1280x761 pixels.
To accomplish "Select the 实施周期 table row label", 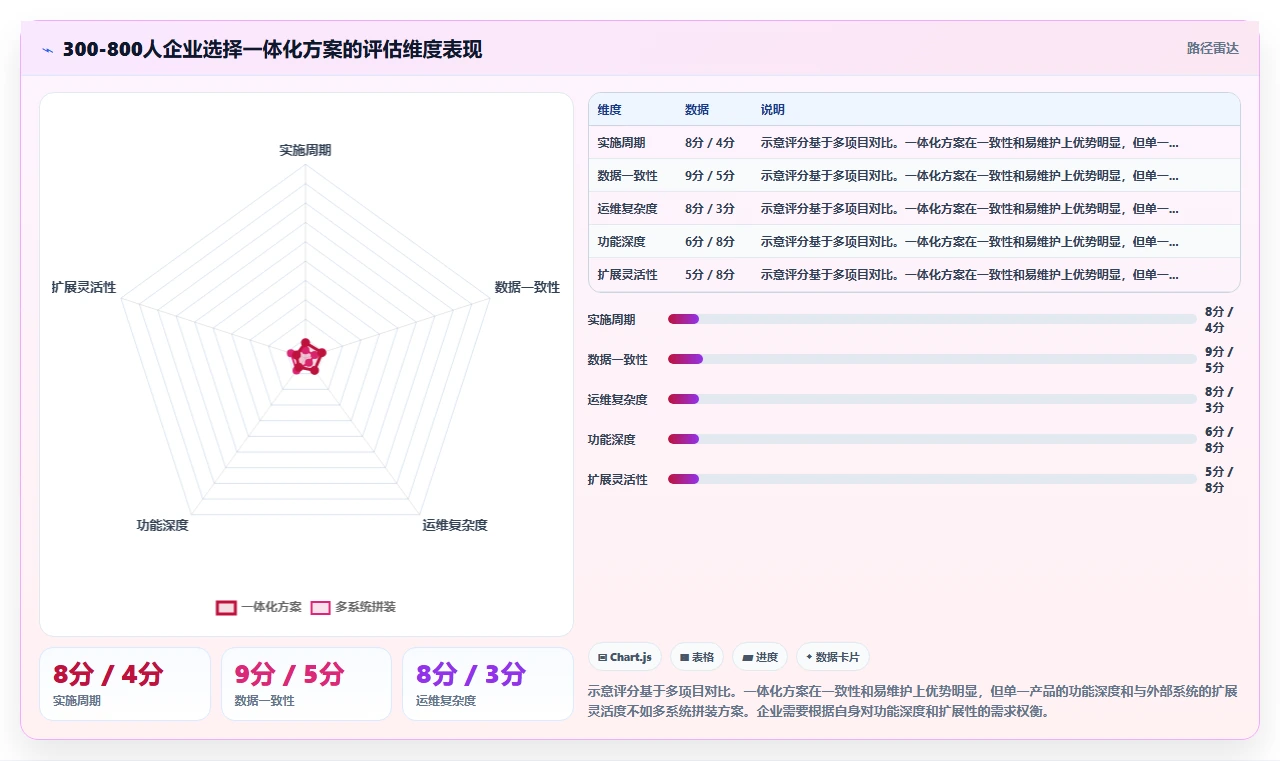I will 621,143.
